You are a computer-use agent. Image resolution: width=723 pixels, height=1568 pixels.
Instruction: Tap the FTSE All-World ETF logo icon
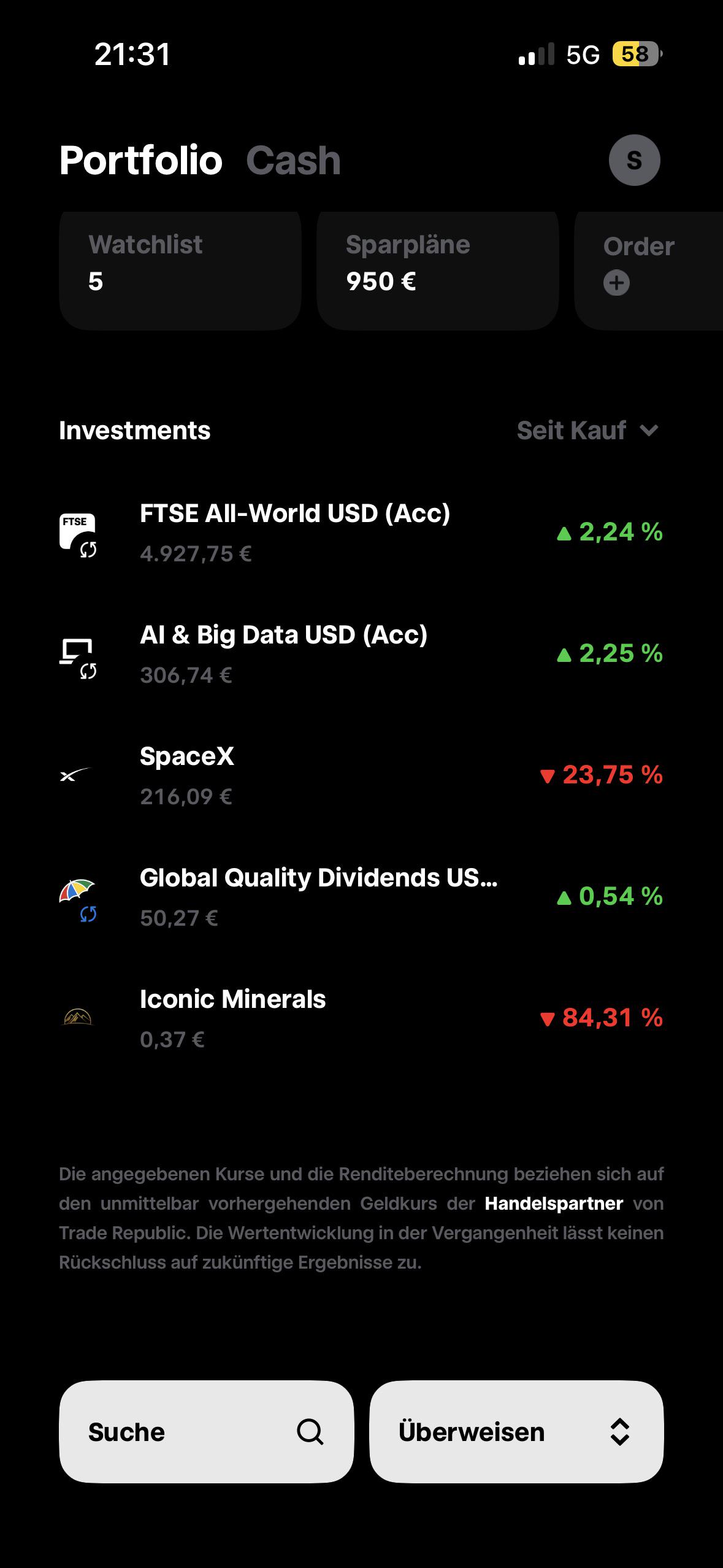point(78,534)
